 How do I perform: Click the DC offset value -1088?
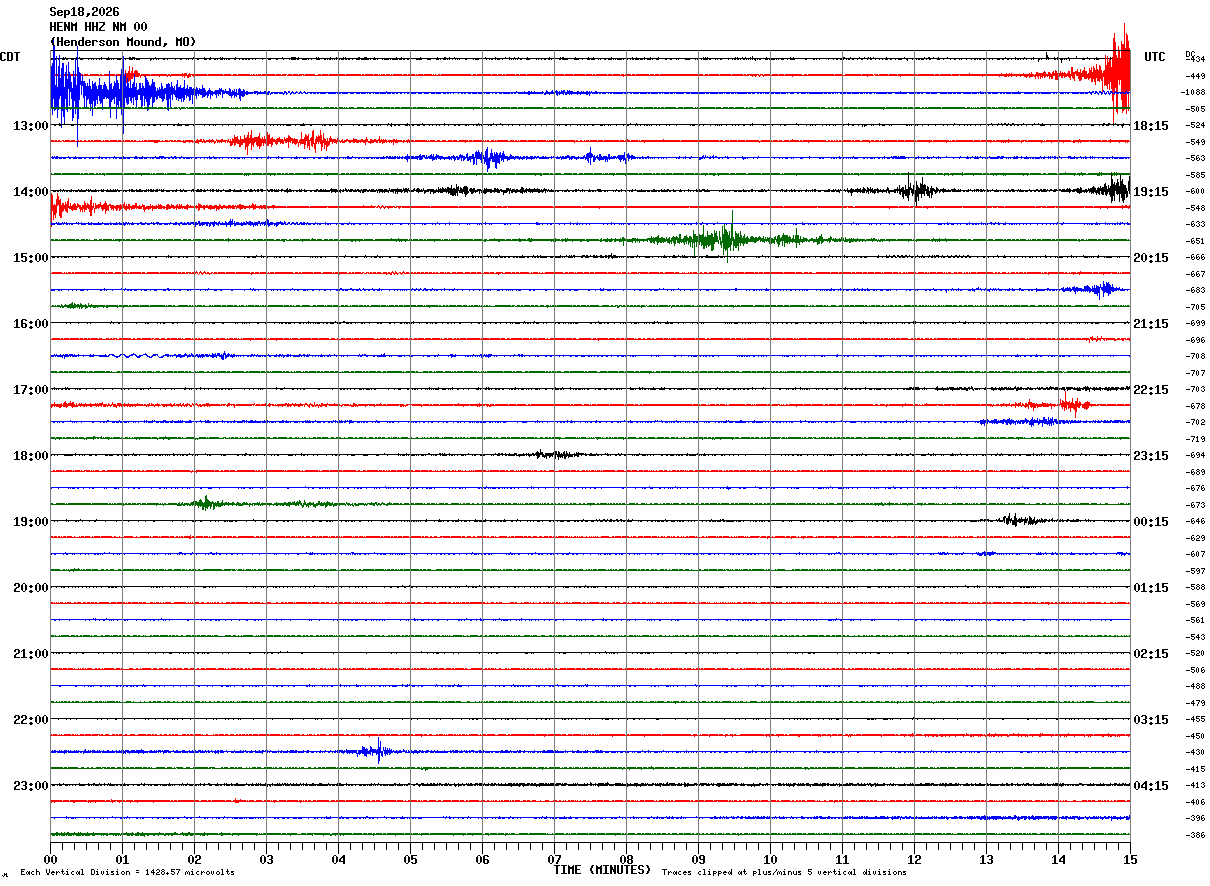[1193, 92]
